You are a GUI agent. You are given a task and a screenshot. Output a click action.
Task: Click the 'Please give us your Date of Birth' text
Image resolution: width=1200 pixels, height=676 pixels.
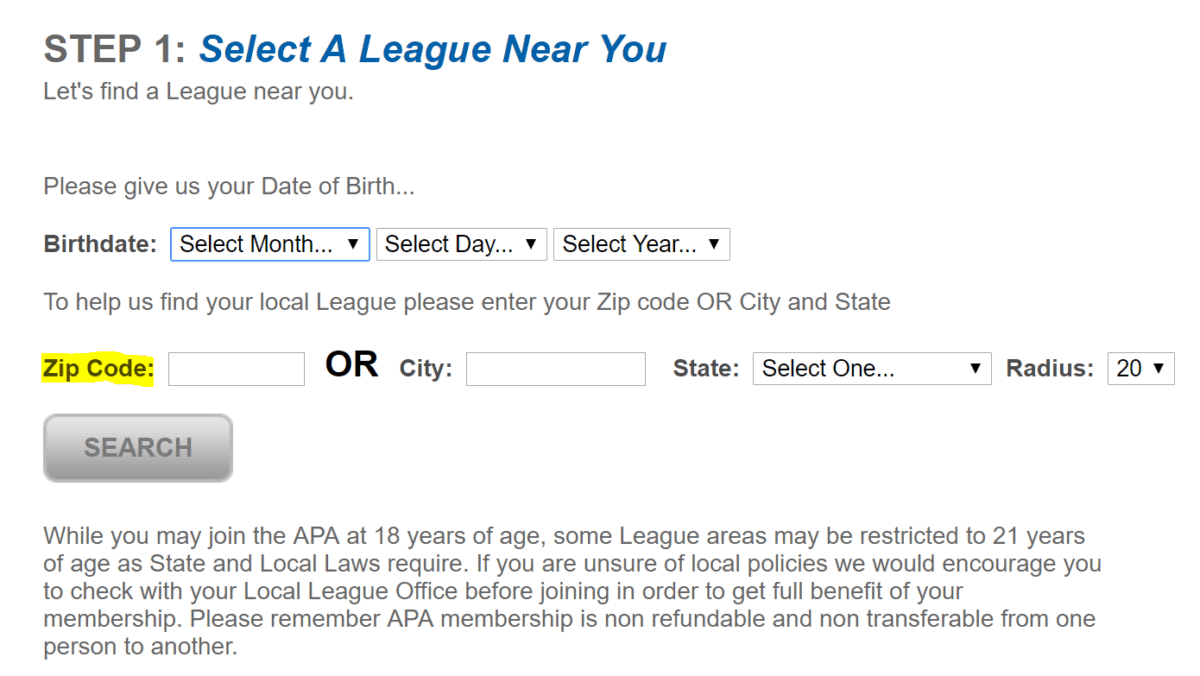[228, 187]
